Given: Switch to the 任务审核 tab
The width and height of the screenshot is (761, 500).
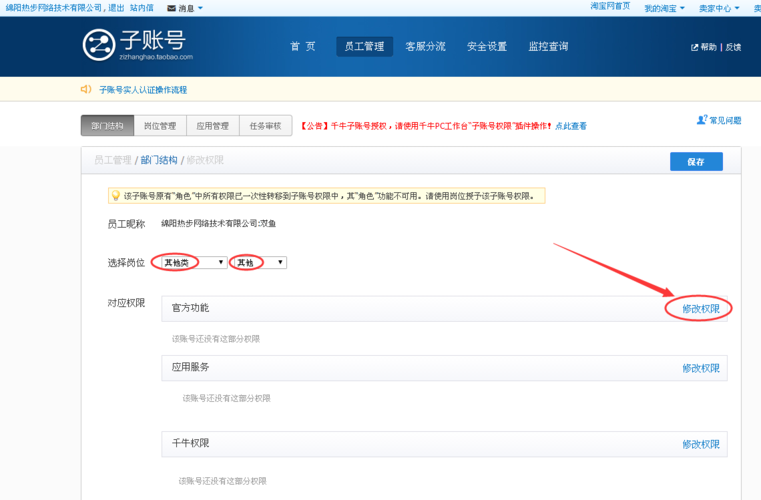Looking at the screenshot, I should (x=265, y=126).
